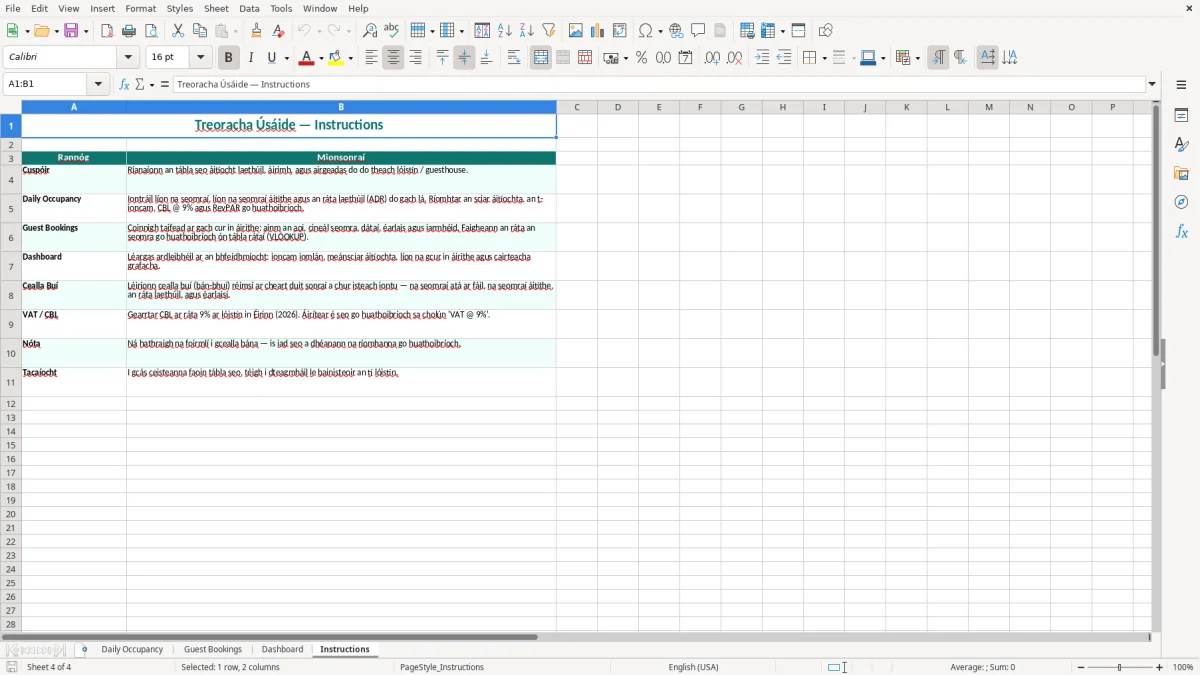Toggle Align Top

coord(442,58)
